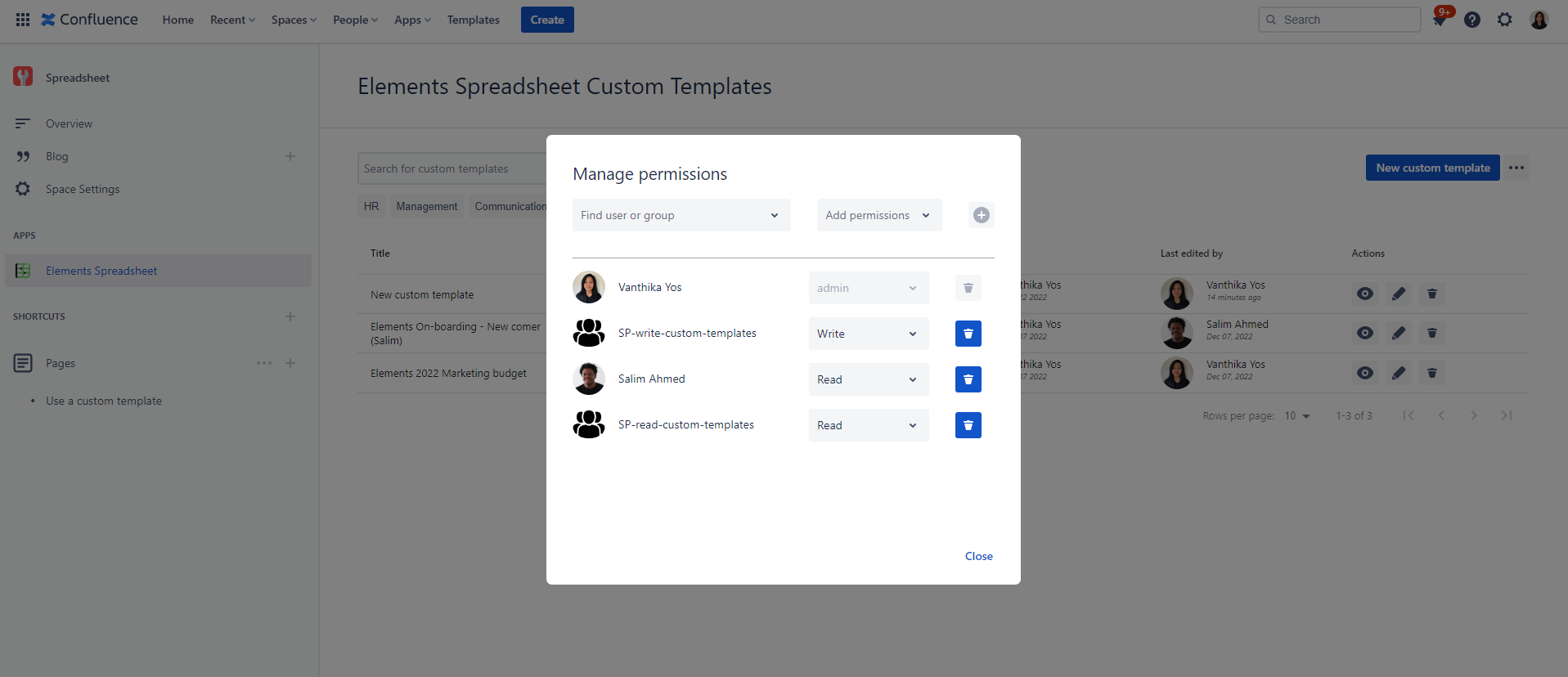1568x677 pixels.
Task: Delete SP-write-custom-templates permission with trash icon
Action: (968, 334)
